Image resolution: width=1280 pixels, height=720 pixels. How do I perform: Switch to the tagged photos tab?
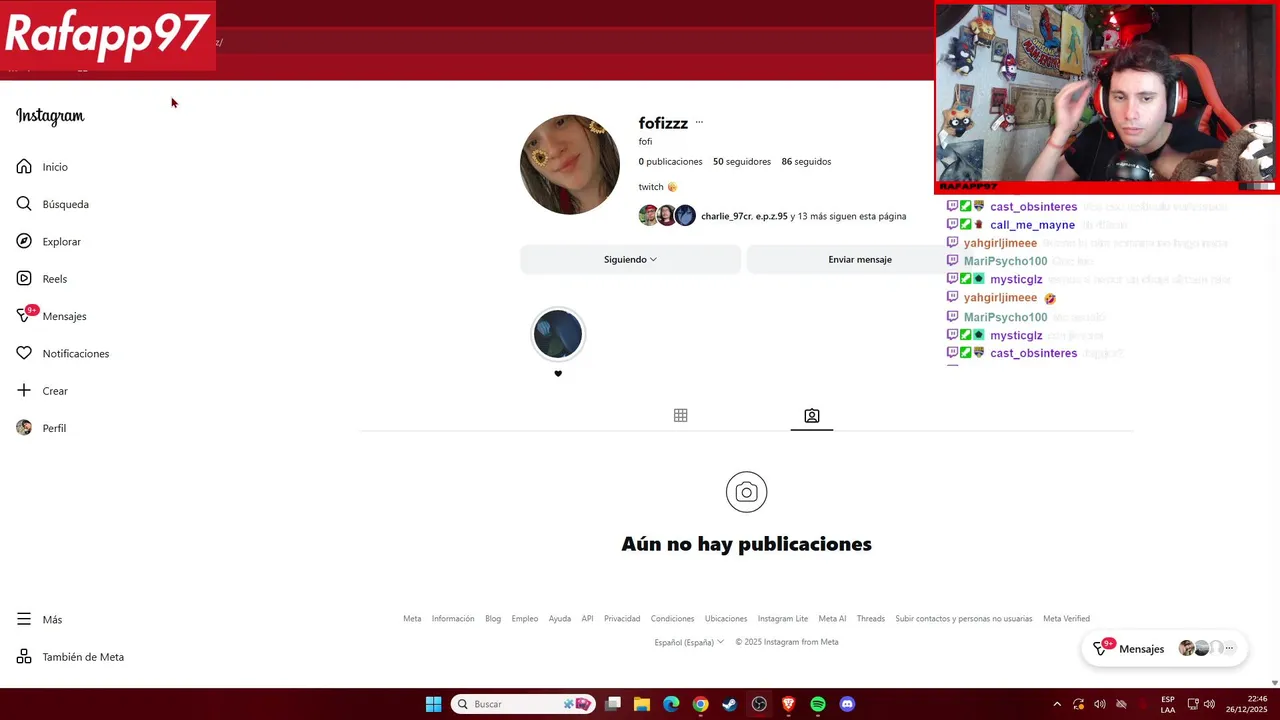tap(812, 415)
